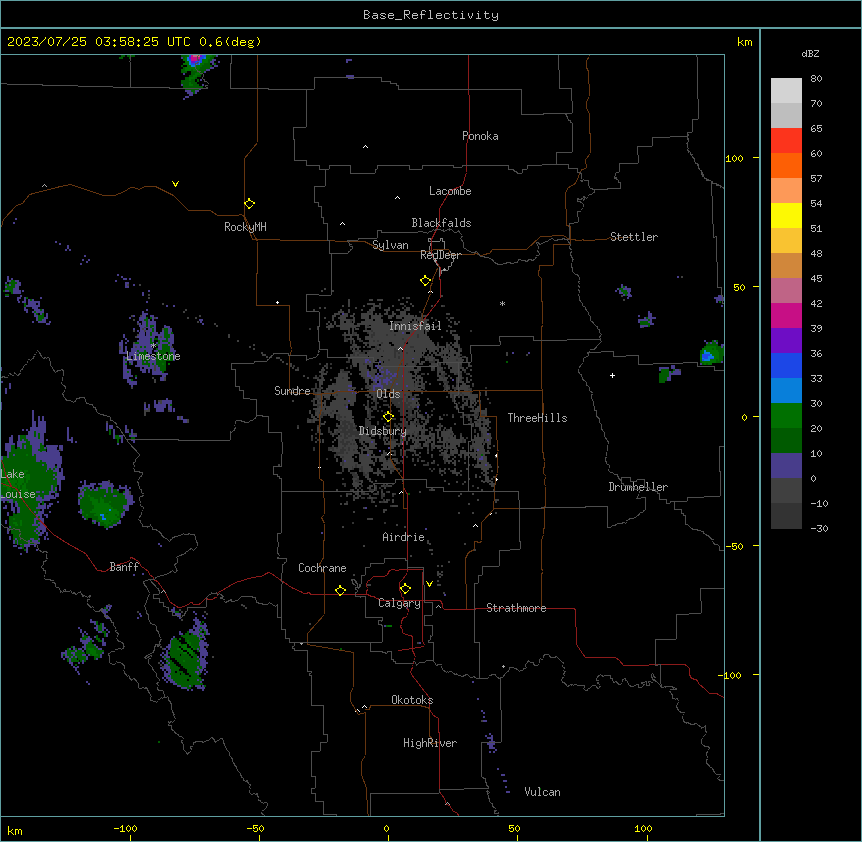This screenshot has width=862, height=842.
Task: Click the -30 value on dBZ legend
Action: click(x=819, y=529)
